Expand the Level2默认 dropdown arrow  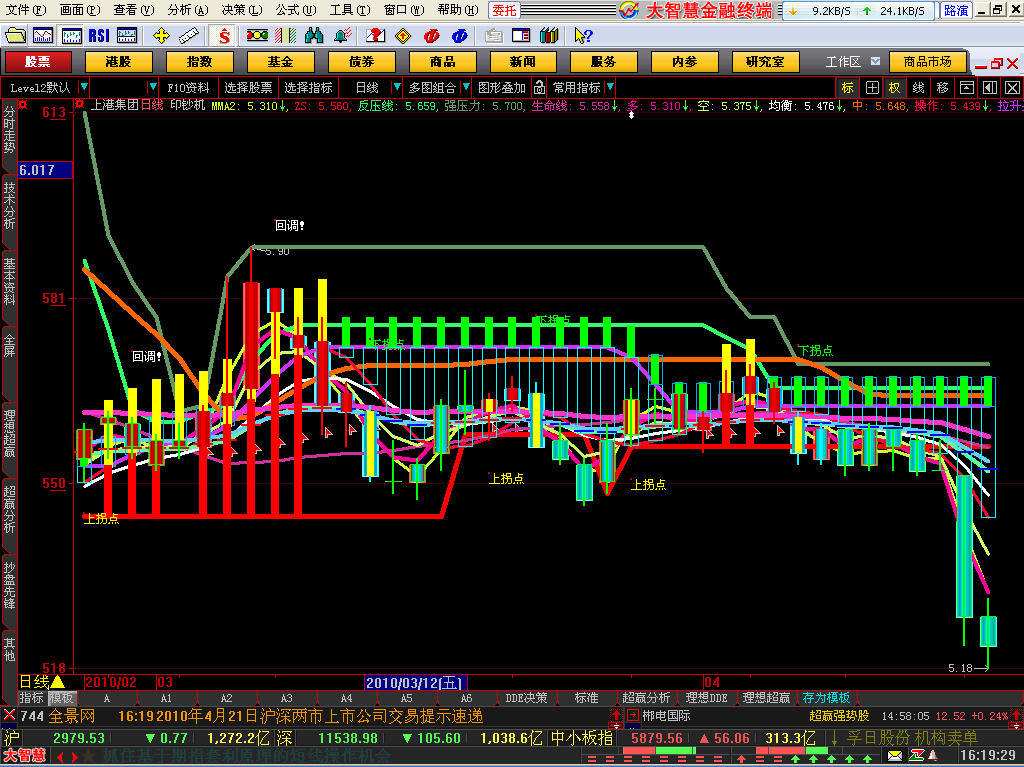84,87
